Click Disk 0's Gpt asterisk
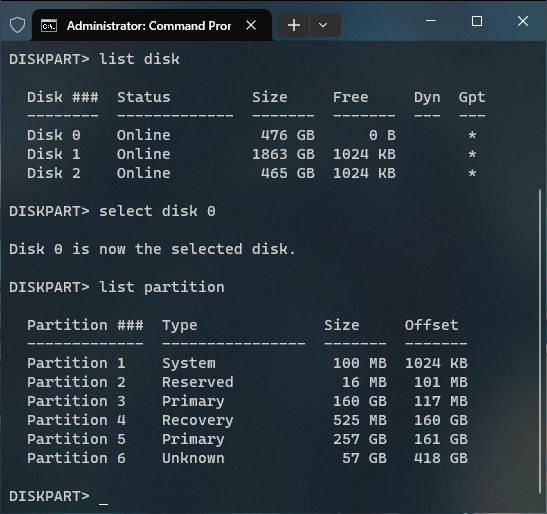This screenshot has width=547, height=514. (472, 135)
